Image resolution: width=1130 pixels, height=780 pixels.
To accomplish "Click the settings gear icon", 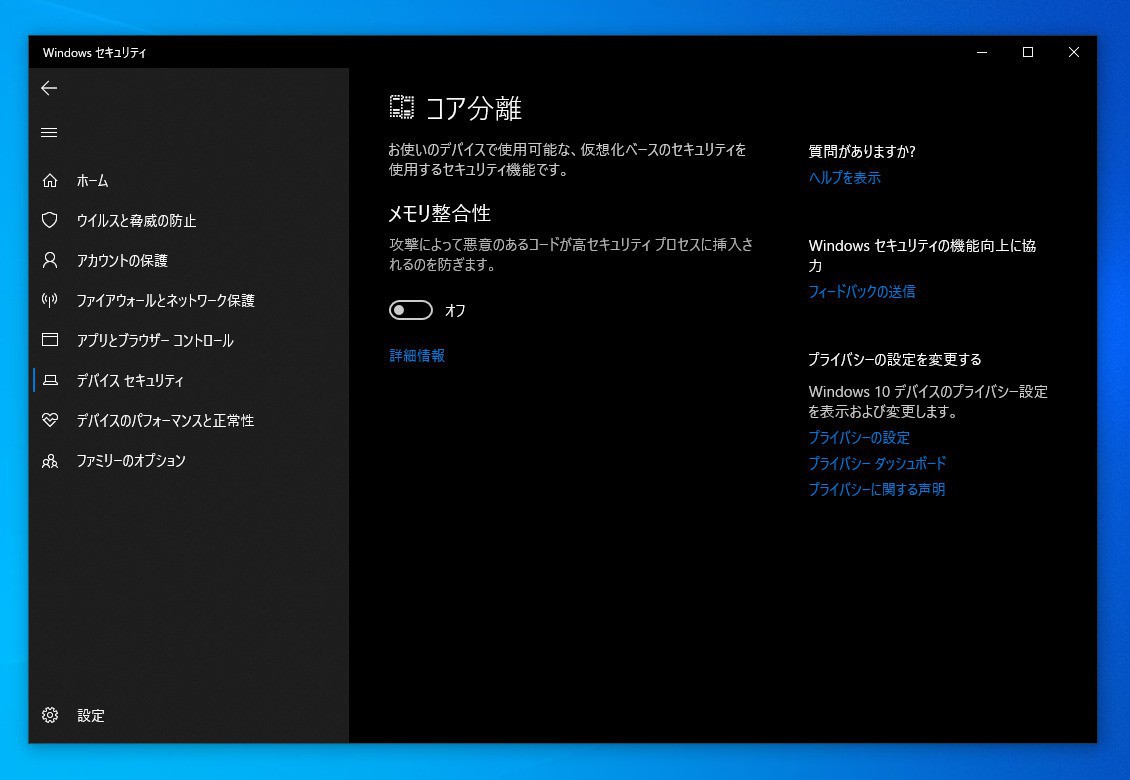I will (x=50, y=715).
